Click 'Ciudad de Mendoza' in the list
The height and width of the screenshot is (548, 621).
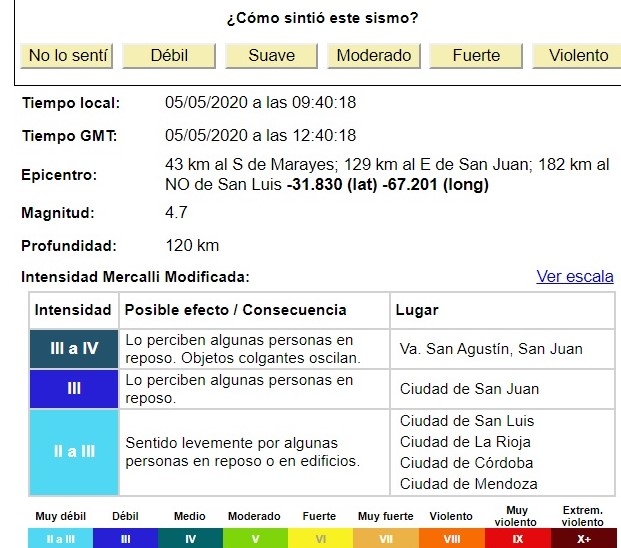[469, 484]
